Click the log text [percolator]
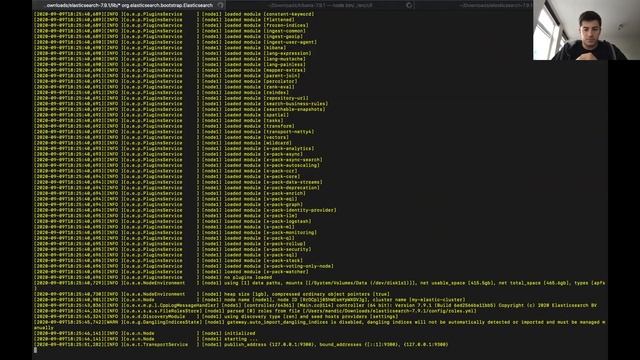The image size is (640, 360). tap(280, 81)
